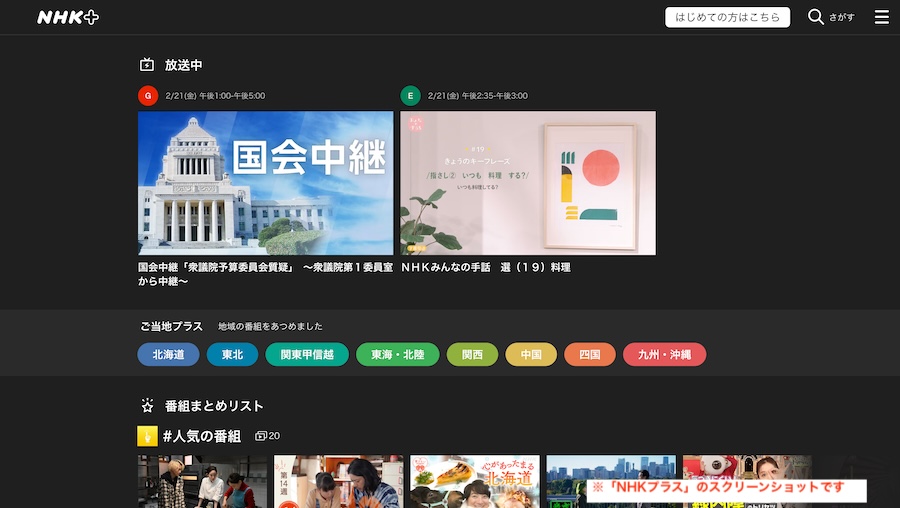Viewport: 900px width, 508px height.
Task: Select the 東北 region button
Action: [232, 354]
